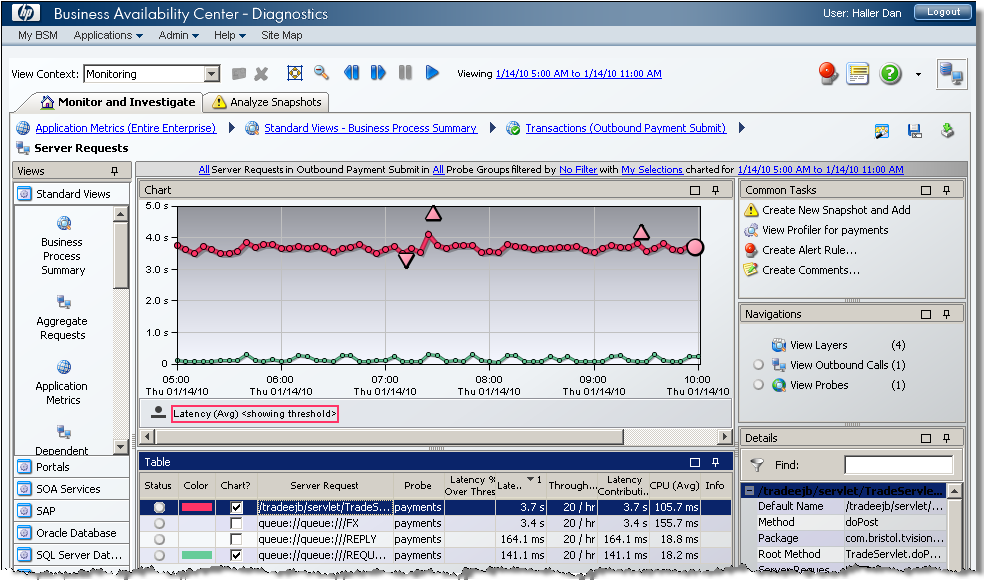
Task: Select the View Probes radio button
Action: 759,385
